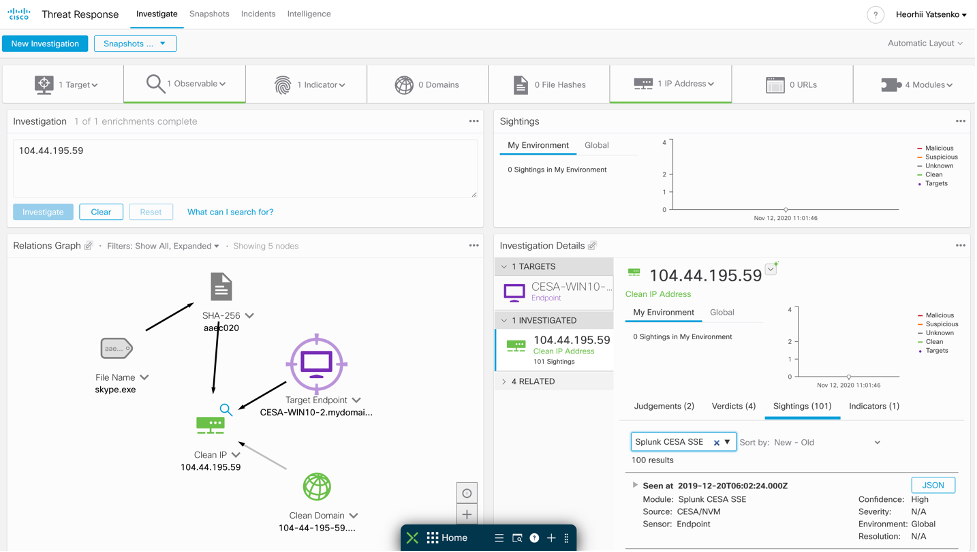Open the Sightings panel three-dot menu
Image resolution: width=977 pixels, height=552 pixels.
[958, 121]
